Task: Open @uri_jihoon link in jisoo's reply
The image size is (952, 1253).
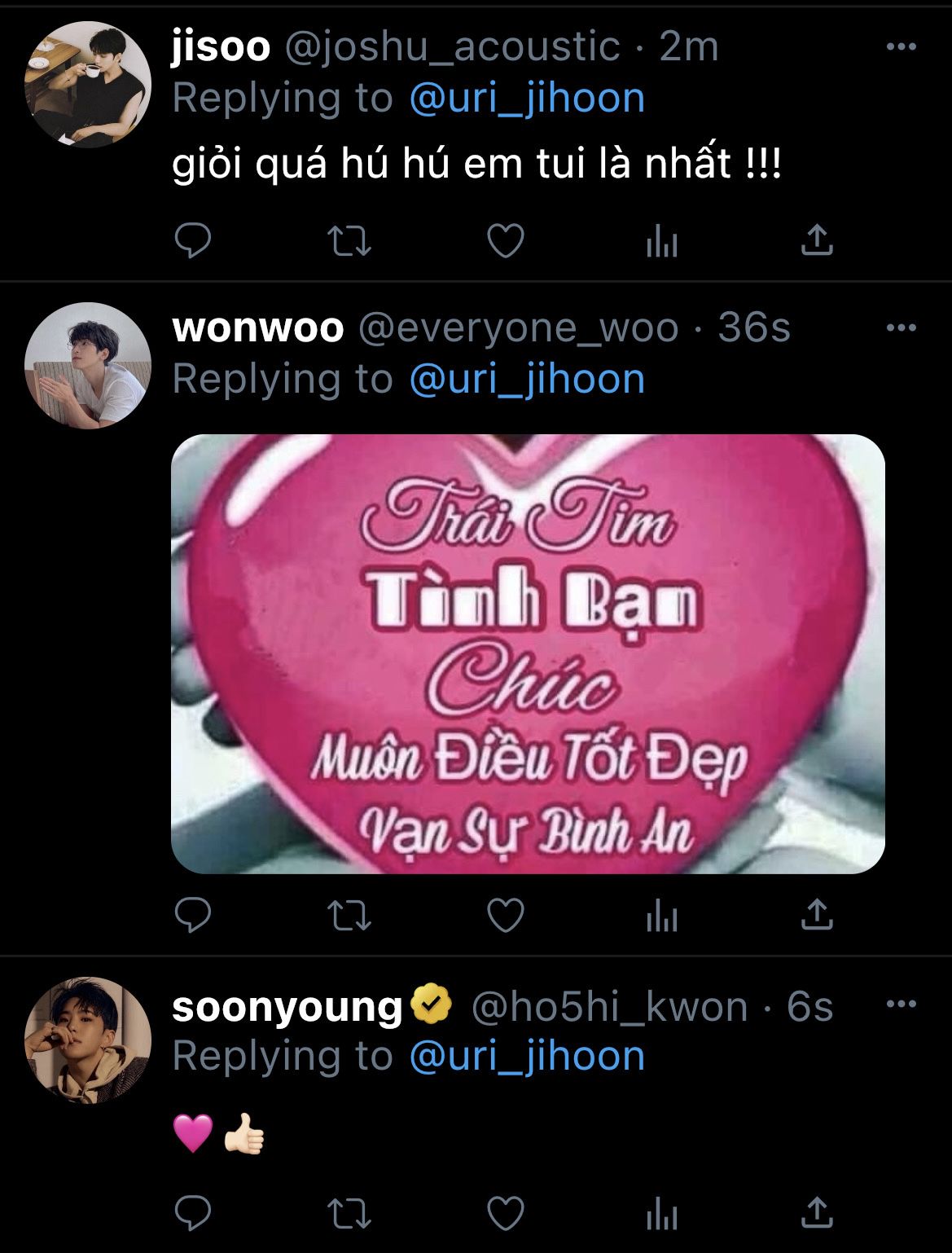Action: point(527,99)
